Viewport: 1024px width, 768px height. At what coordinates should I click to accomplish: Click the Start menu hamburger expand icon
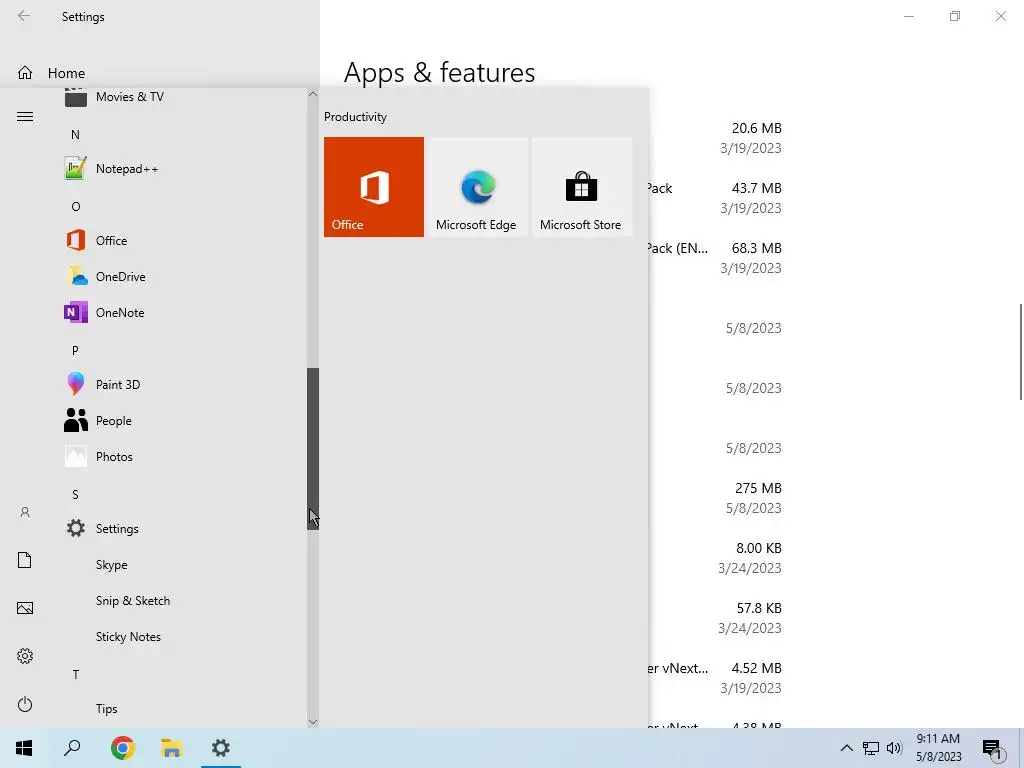point(25,117)
